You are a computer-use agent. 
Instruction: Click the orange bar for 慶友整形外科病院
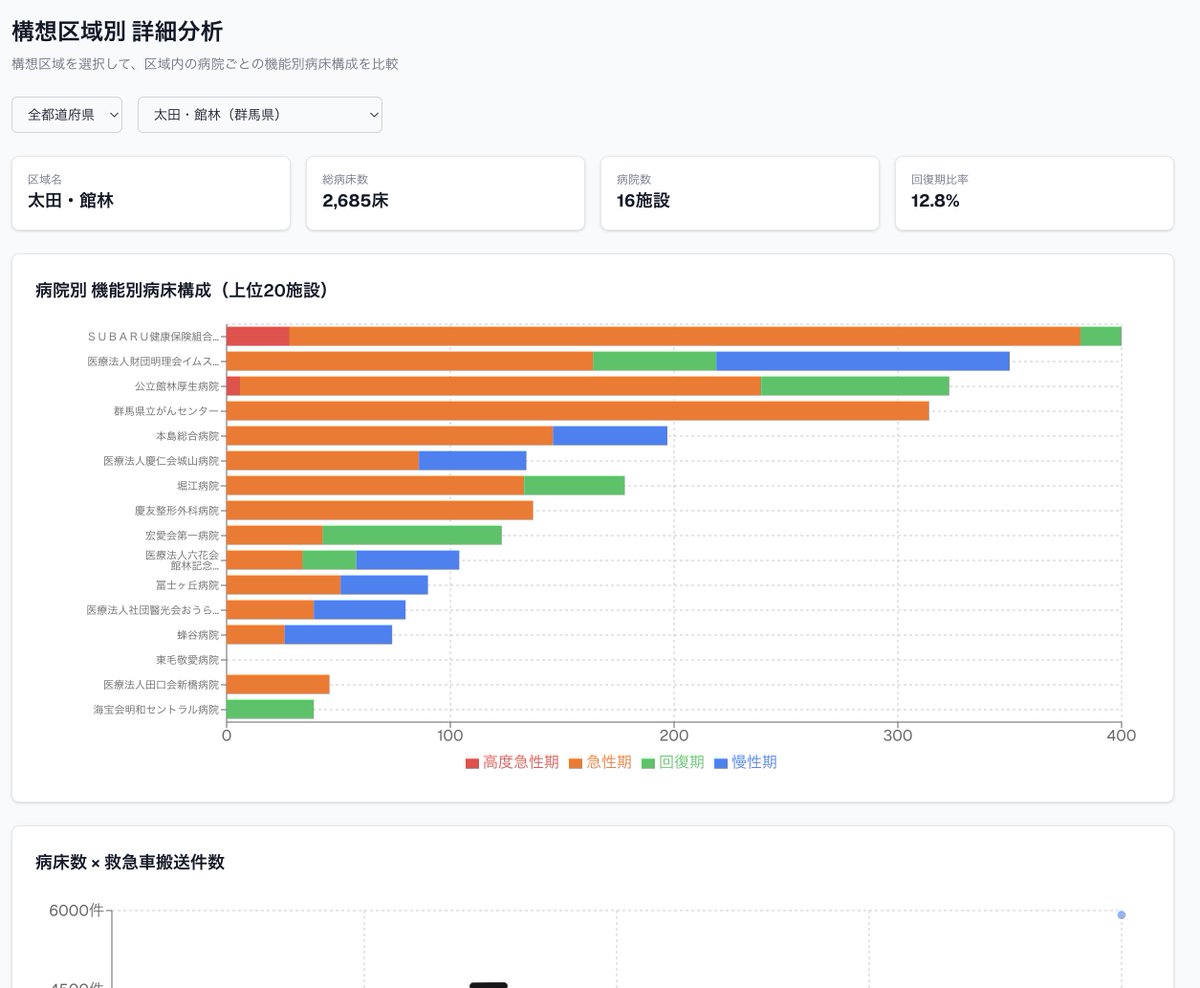tap(380, 510)
